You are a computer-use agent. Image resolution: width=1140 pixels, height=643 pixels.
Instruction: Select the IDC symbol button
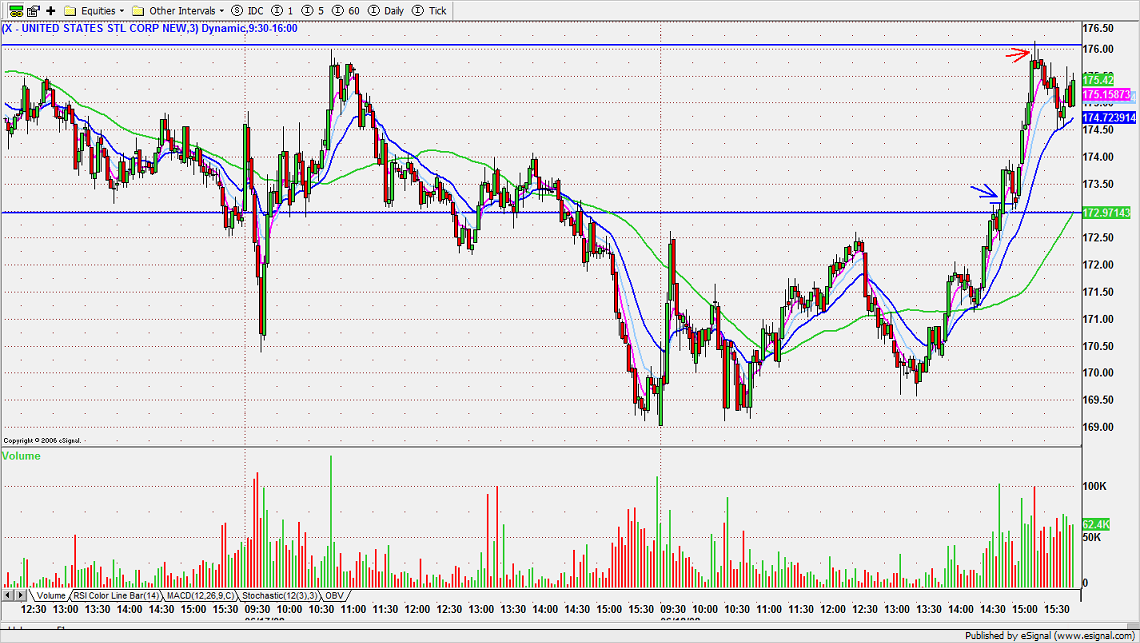click(x=247, y=11)
